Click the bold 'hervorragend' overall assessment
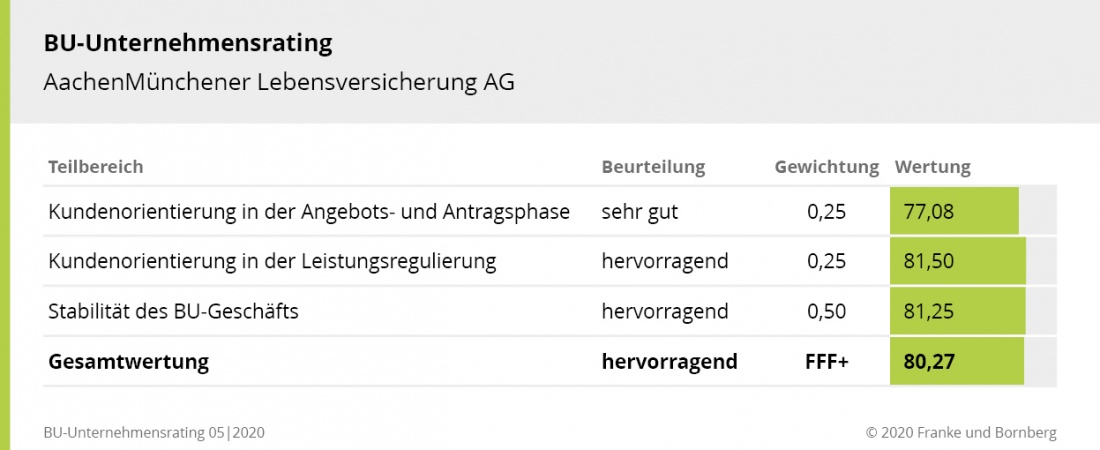Image resolution: width=1100 pixels, height=450 pixels. (x=669, y=361)
